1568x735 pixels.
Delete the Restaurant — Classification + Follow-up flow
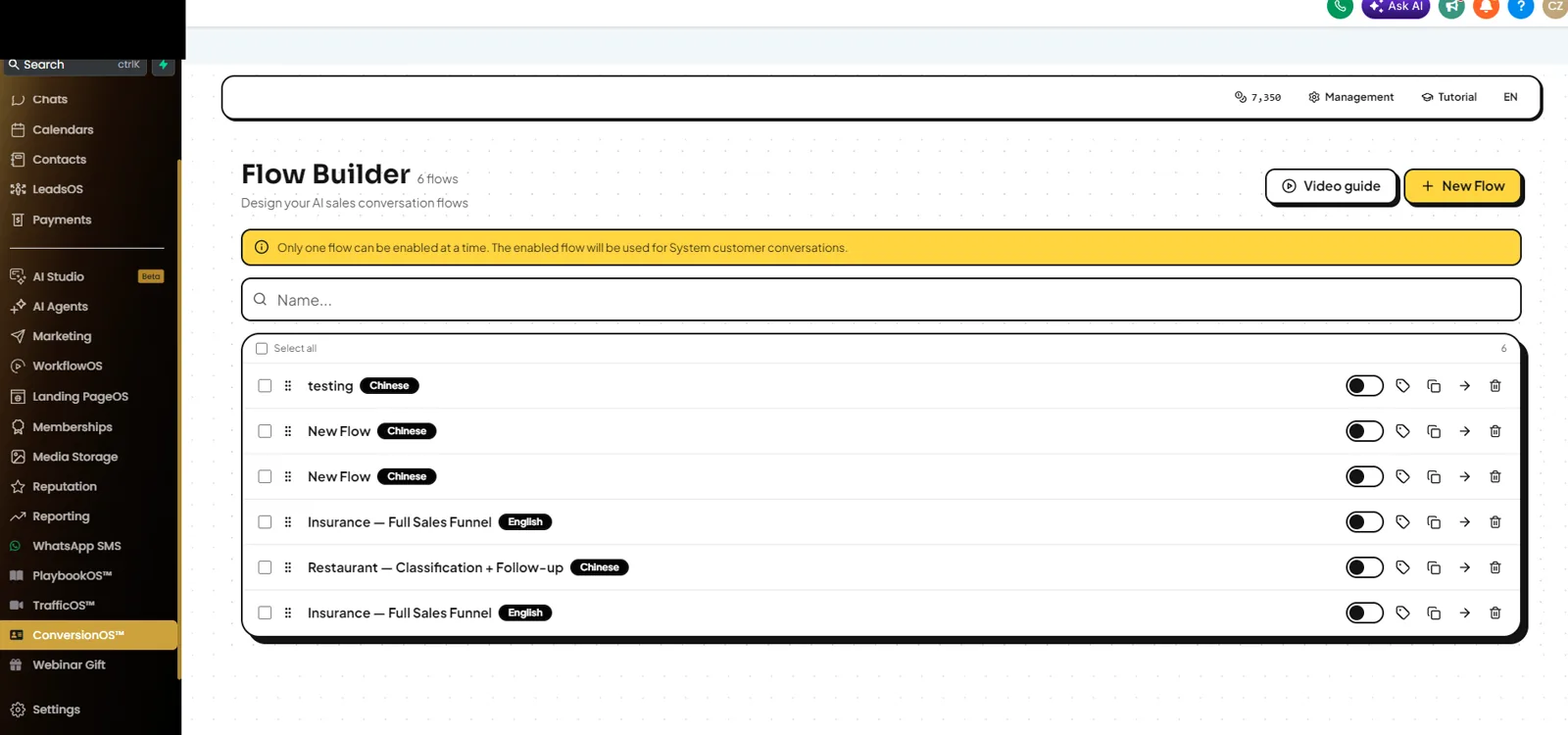click(x=1495, y=567)
